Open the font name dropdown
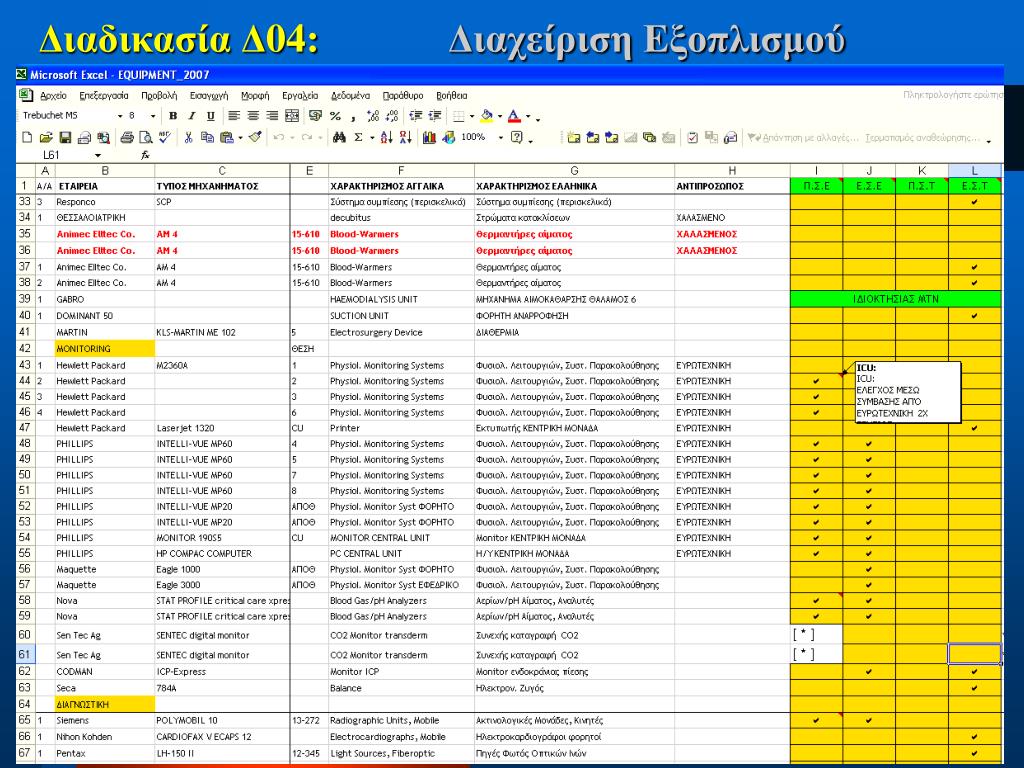Screen dimensions: 1024x768 pos(120,116)
